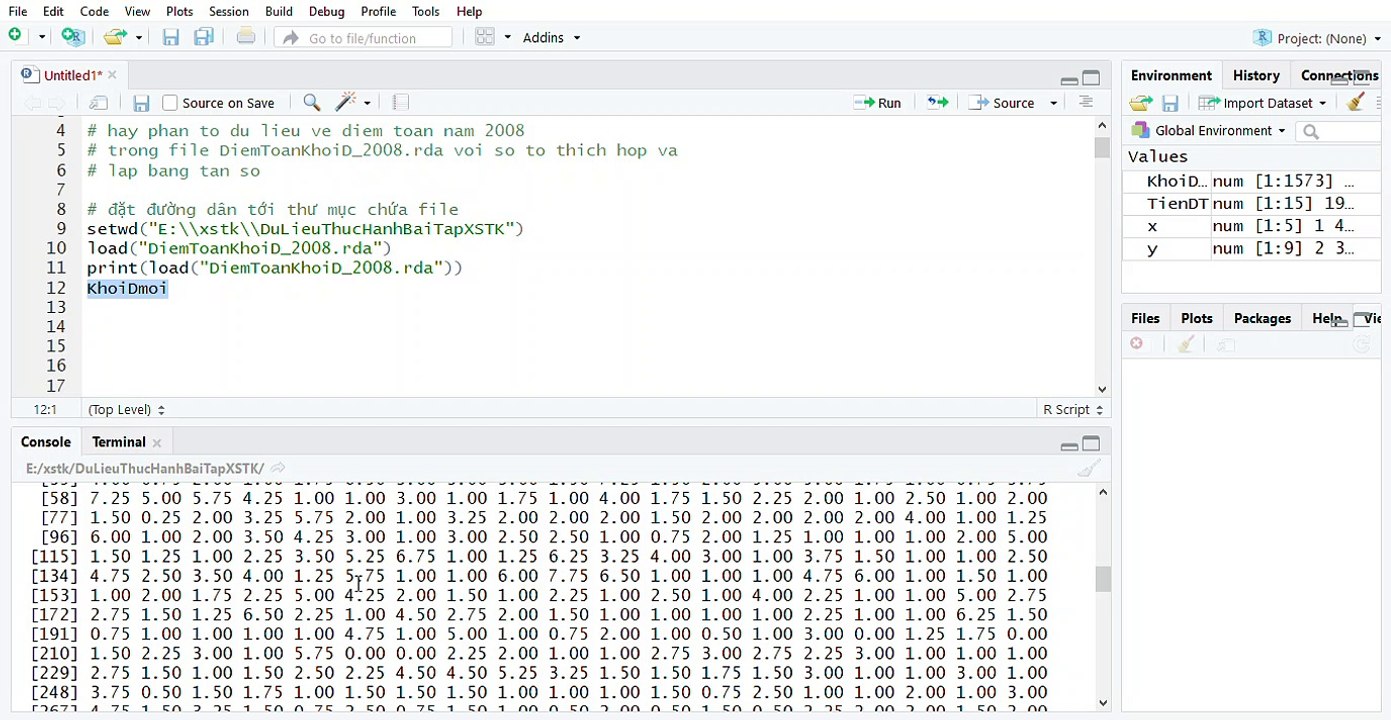1391x720 pixels.
Task: Expand the Source button dropdown arrow
Action: [x=1053, y=103]
